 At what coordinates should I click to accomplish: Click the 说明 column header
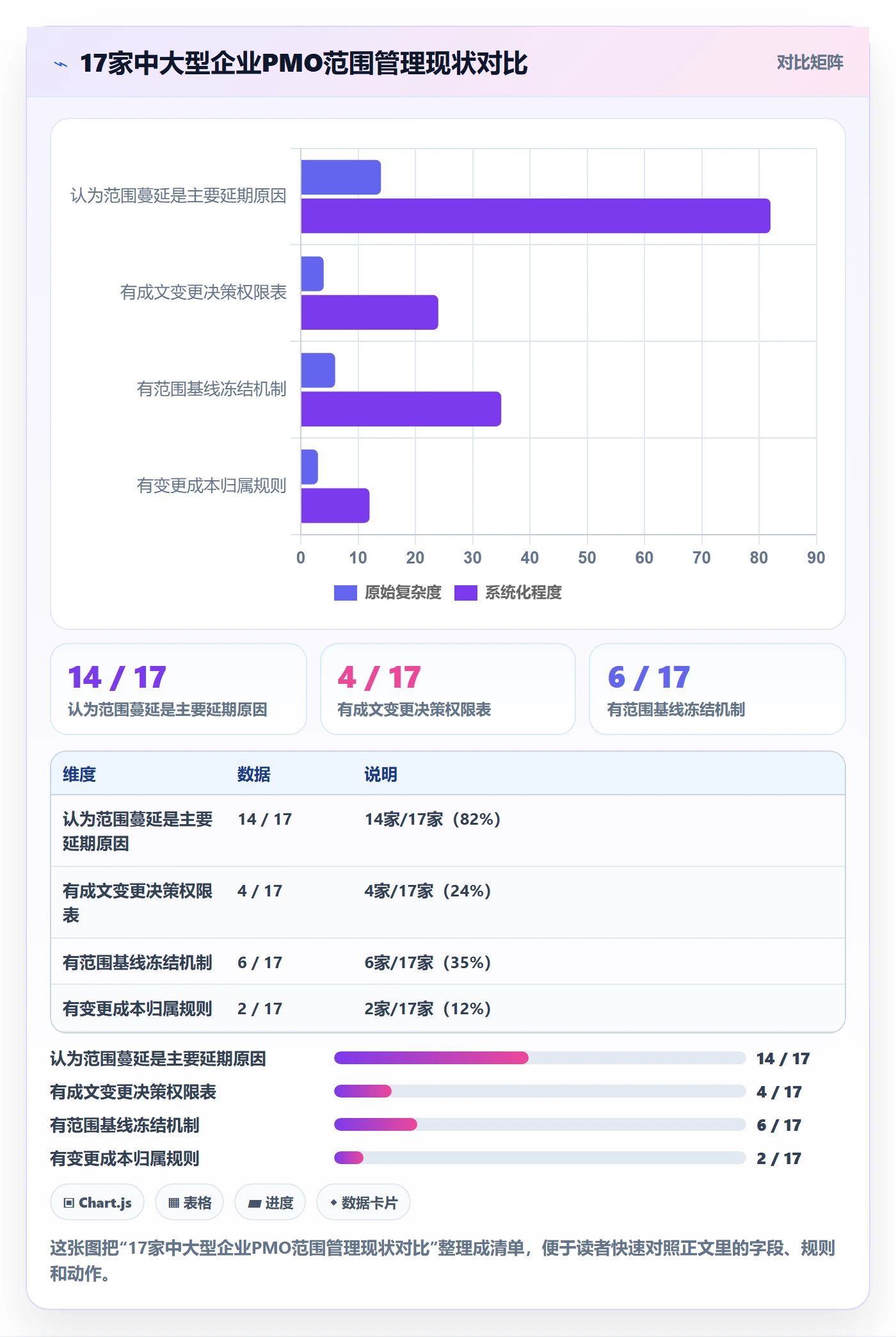coord(381,774)
